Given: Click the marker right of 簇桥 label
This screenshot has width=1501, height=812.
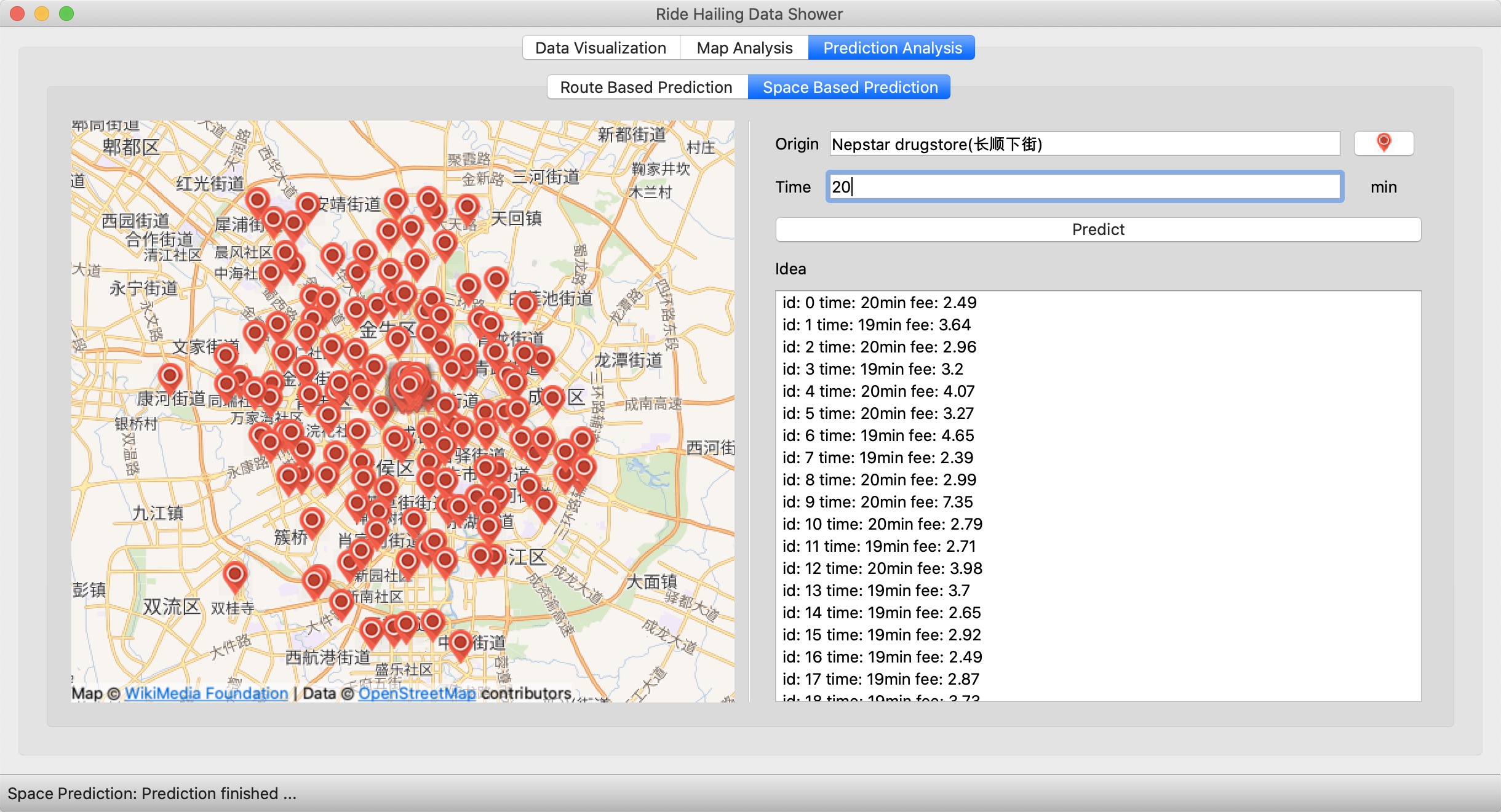Looking at the screenshot, I should click(312, 520).
